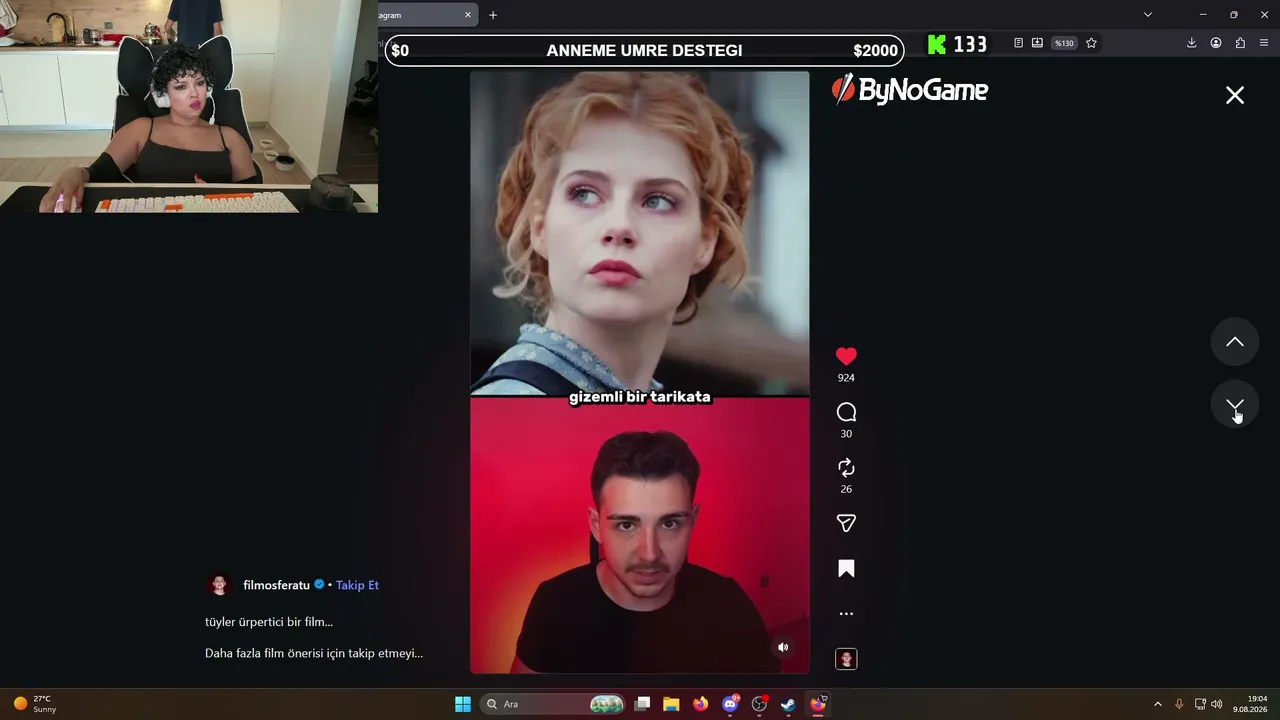This screenshot has width=1280, height=720.
Task: Share the reel with the paper plane icon
Action: point(846,523)
